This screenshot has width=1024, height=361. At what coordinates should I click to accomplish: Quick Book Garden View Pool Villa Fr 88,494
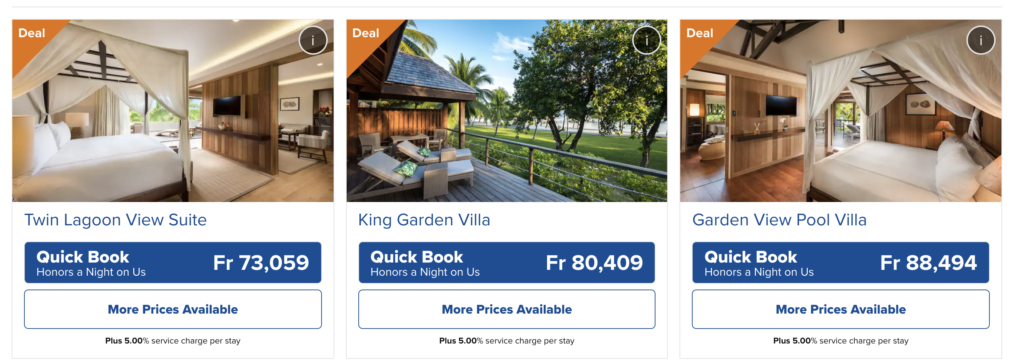pos(840,262)
